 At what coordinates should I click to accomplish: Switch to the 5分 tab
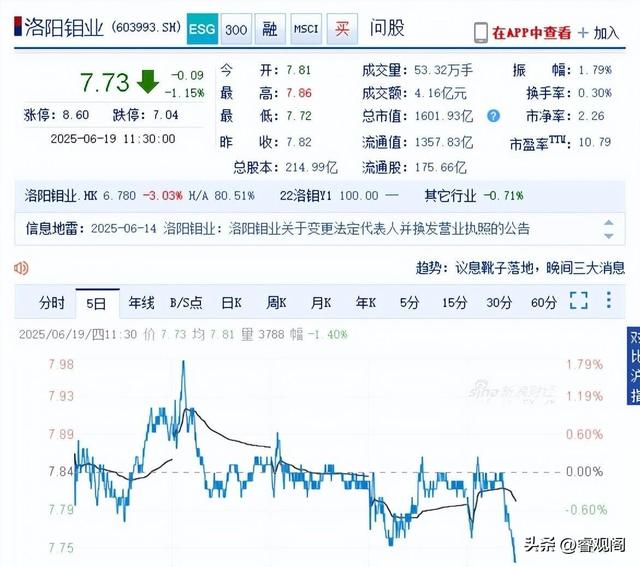[409, 303]
